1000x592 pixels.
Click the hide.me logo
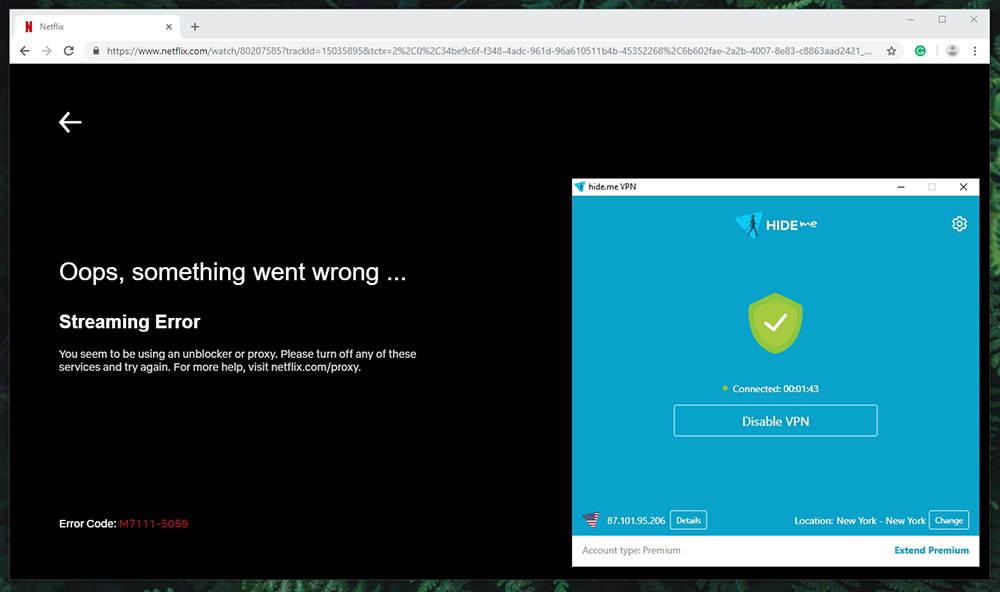[776, 225]
